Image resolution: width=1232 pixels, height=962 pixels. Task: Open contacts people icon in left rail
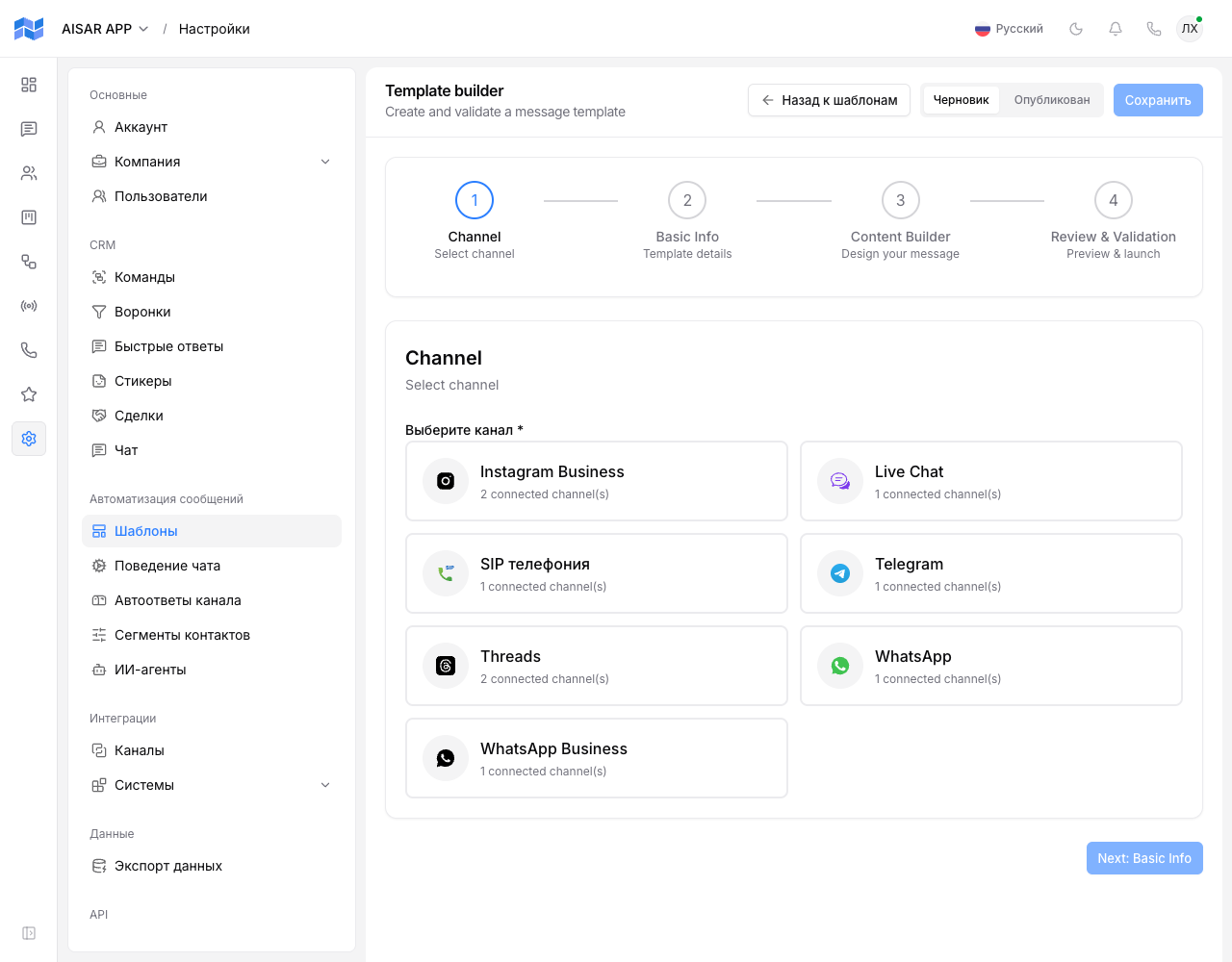click(29, 173)
